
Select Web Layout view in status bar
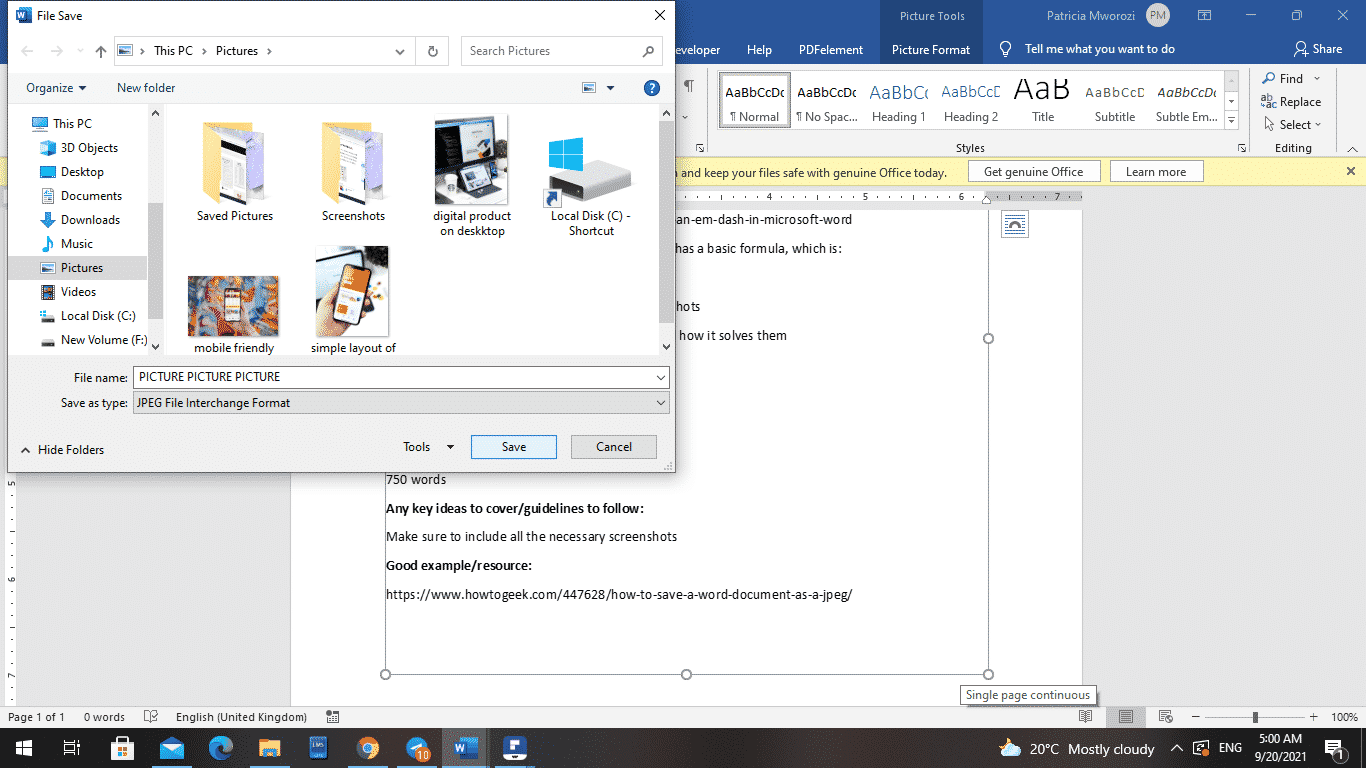(1166, 717)
